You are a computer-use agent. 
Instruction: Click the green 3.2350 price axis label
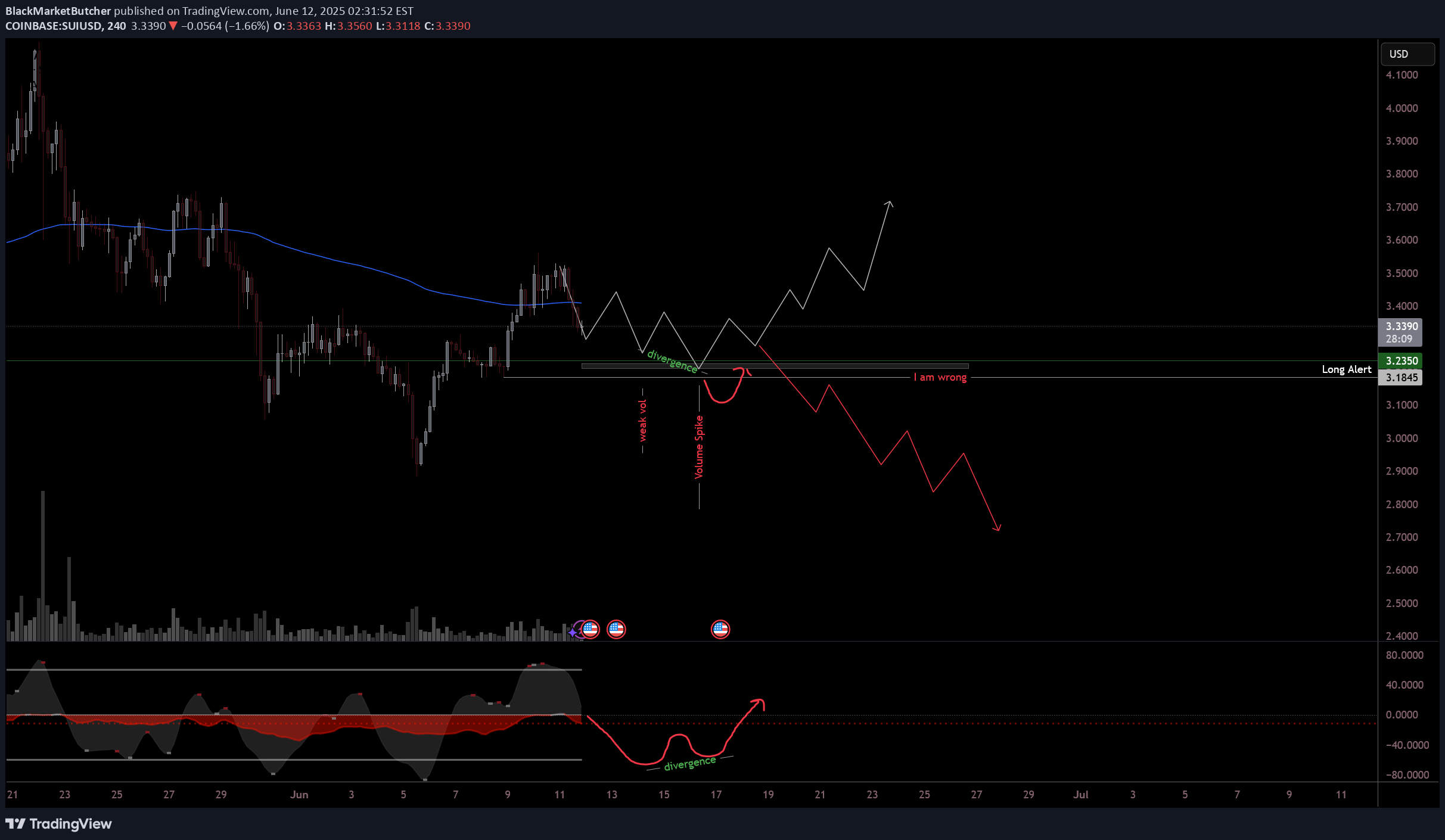tap(1401, 360)
